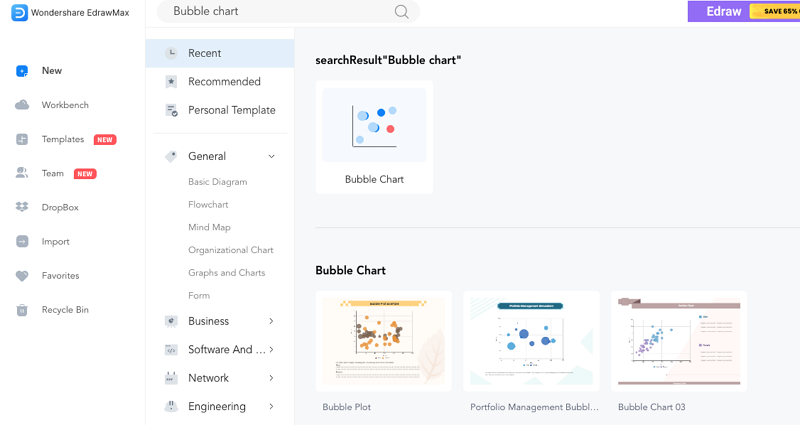Click the Import icon in the sidebar

[22, 241]
